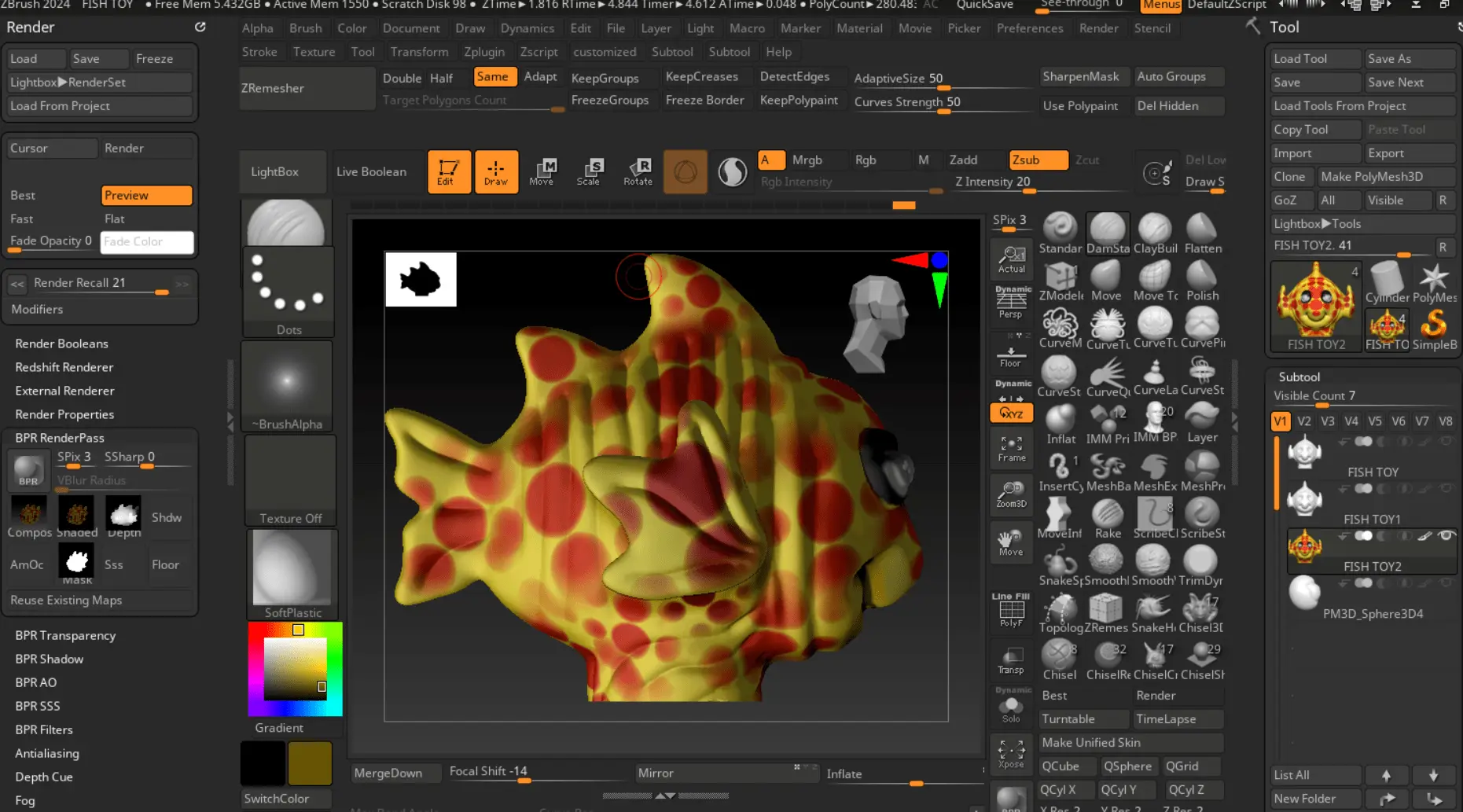
Task: Toggle visibility eye of FISH TOY2 subtool
Action: pyautogui.click(x=1445, y=536)
